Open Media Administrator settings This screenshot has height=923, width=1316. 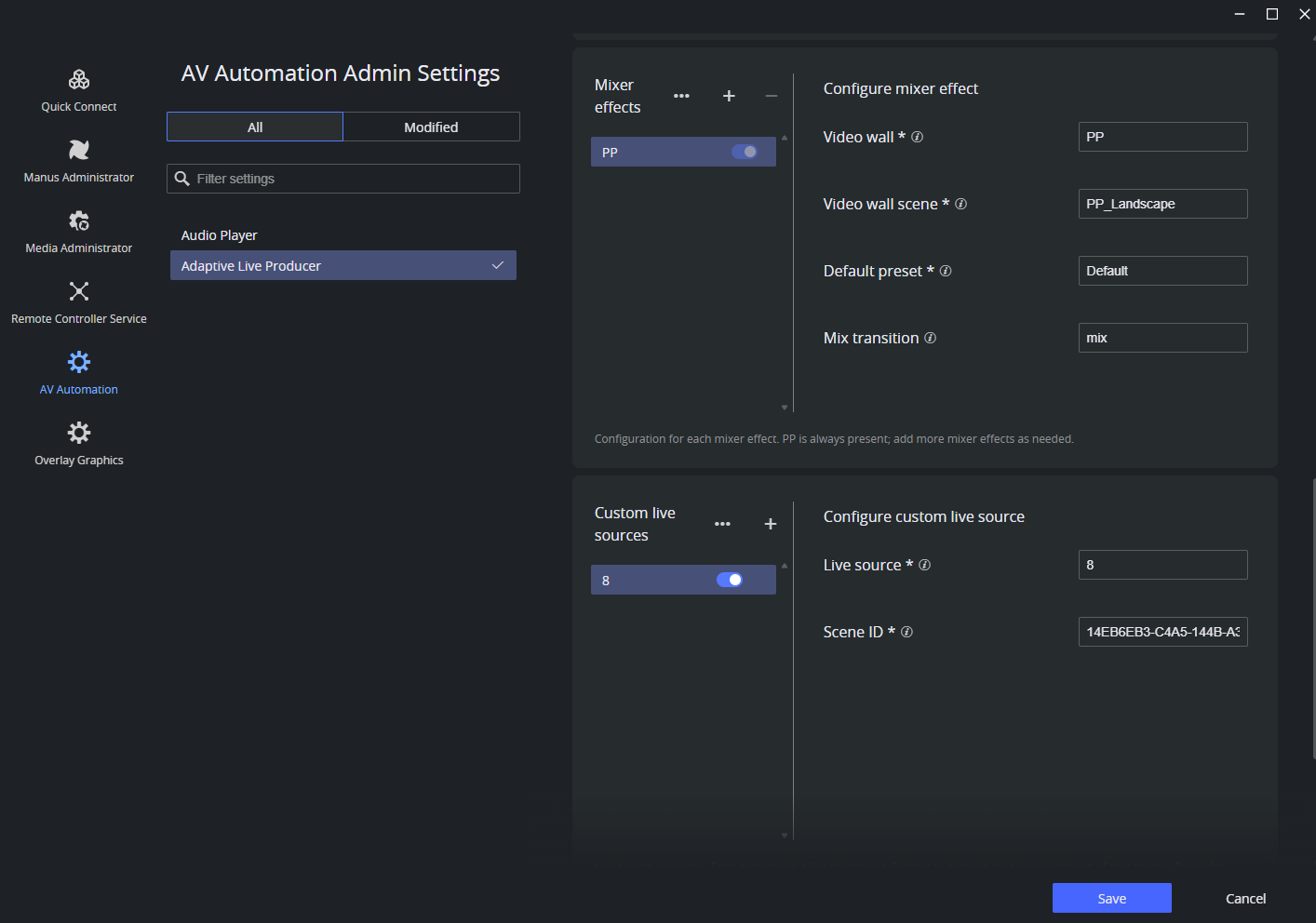pos(79,233)
